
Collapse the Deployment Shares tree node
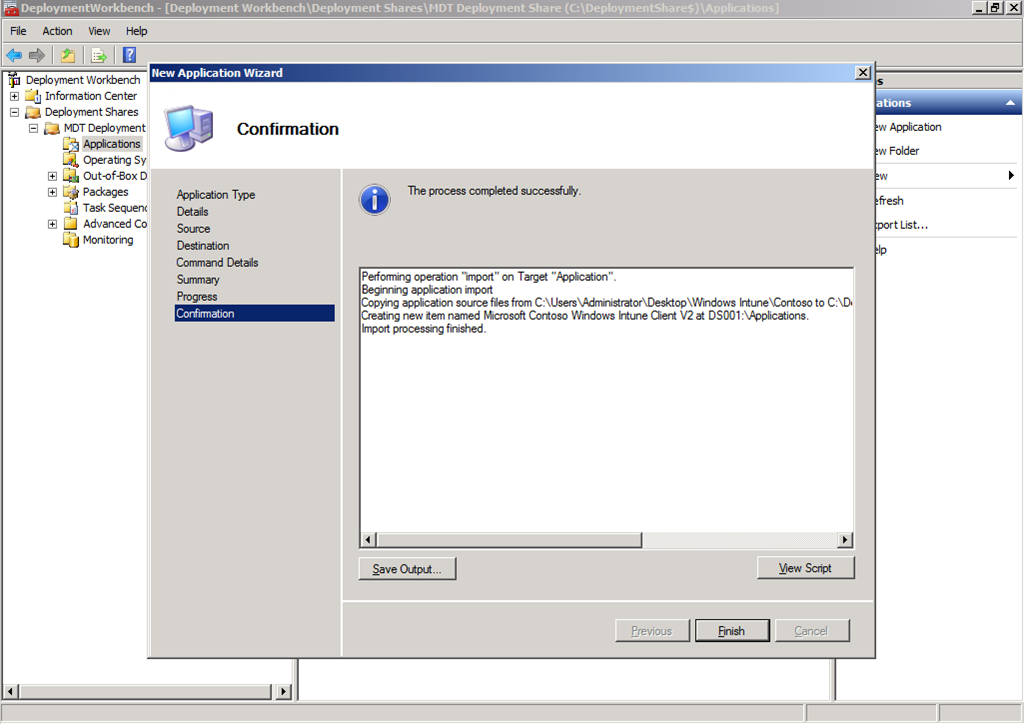pos(14,112)
